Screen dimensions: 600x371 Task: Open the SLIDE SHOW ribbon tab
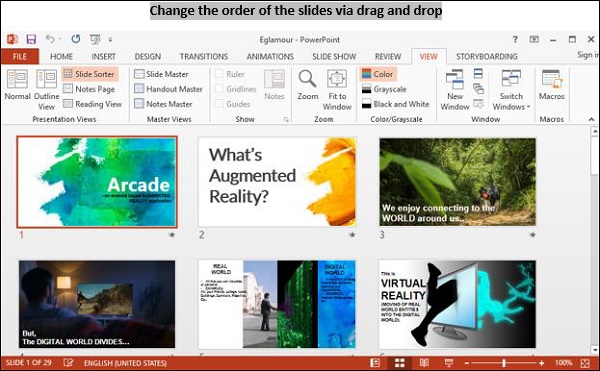click(334, 57)
